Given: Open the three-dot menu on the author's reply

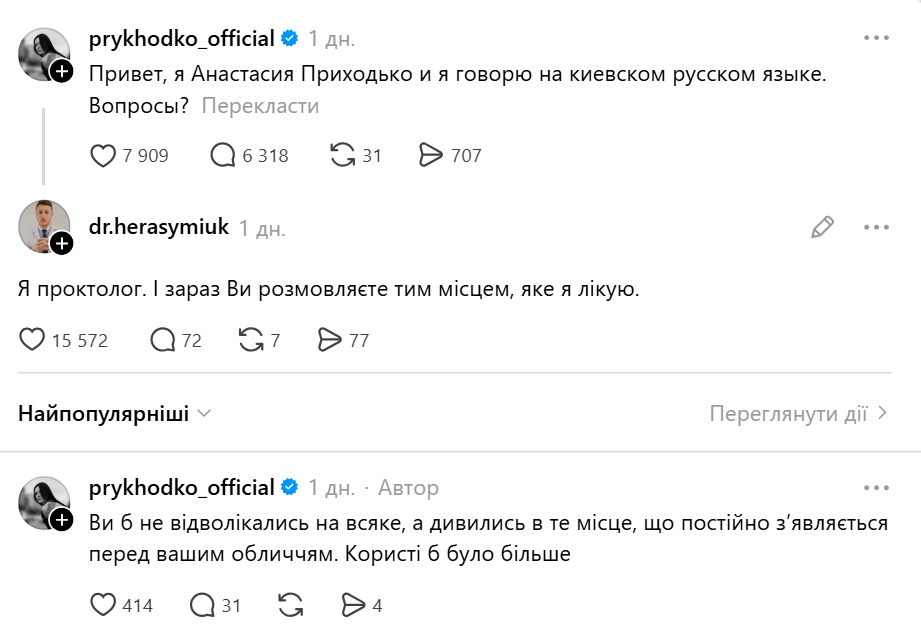Looking at the screenshot, I should coord(874,487).
